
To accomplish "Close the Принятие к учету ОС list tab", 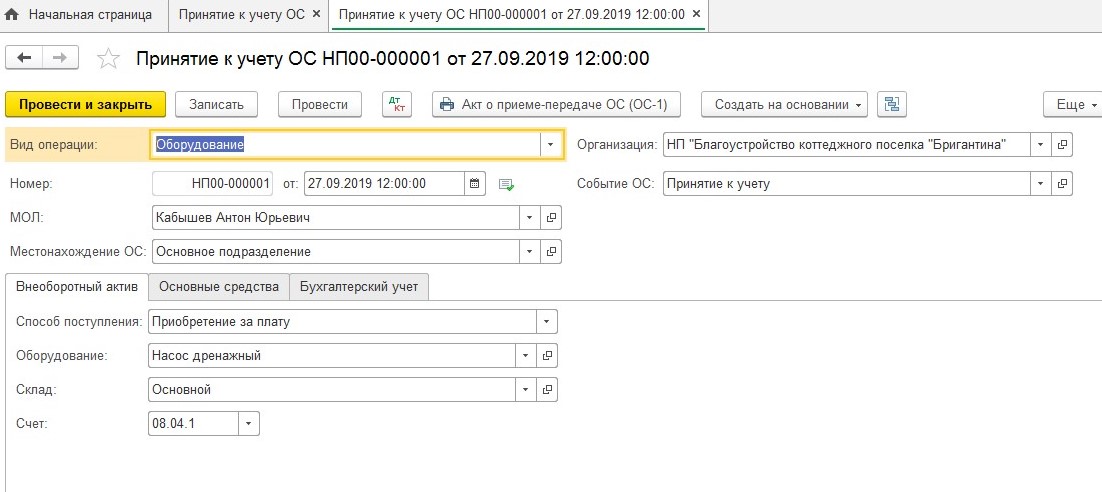I will coord(317,15).
